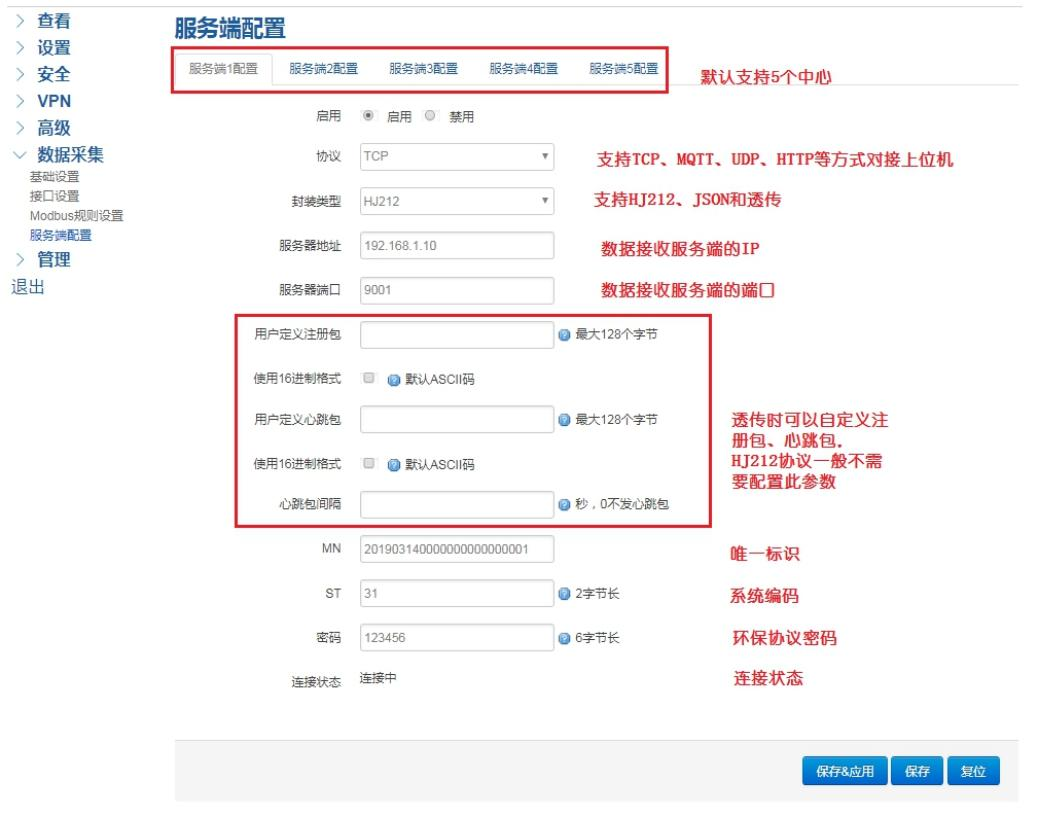This screenshot has width=1038, height=816.
Task: Open ASCII format help for registration packet
Action: tap(394, 378)
